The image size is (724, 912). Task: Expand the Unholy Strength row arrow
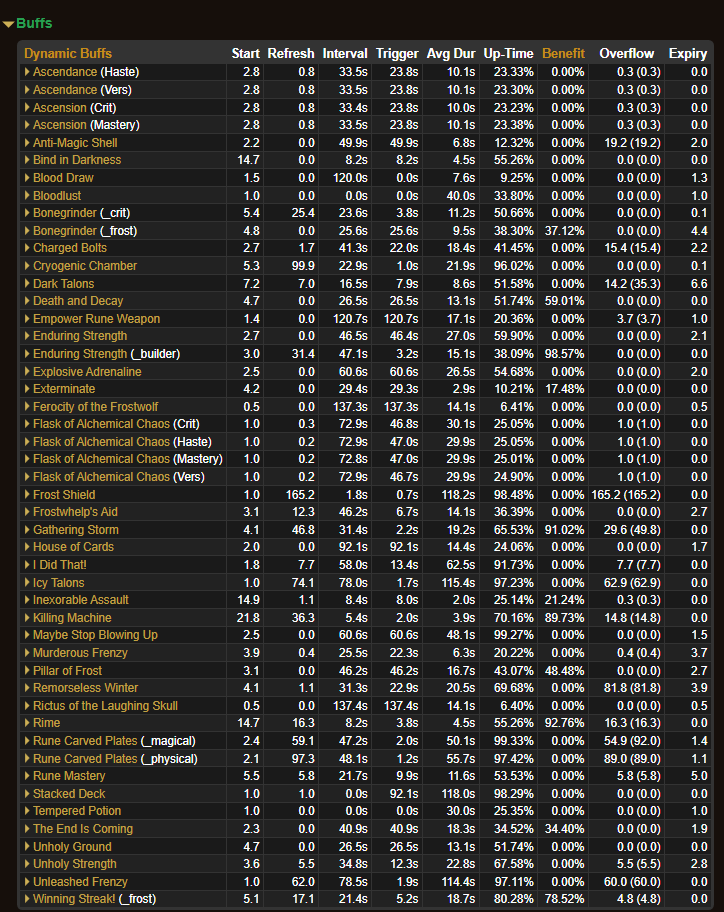(27, 864)
